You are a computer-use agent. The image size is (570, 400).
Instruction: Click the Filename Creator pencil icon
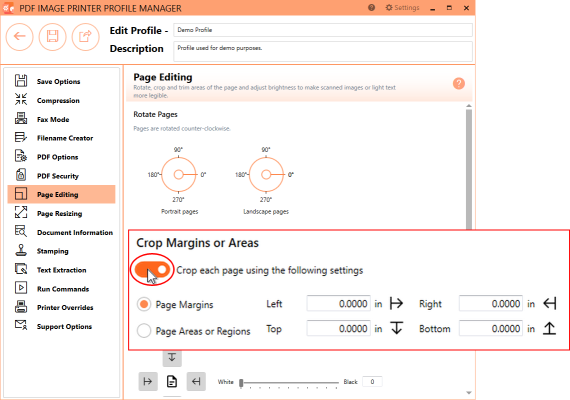coord(21,137)
